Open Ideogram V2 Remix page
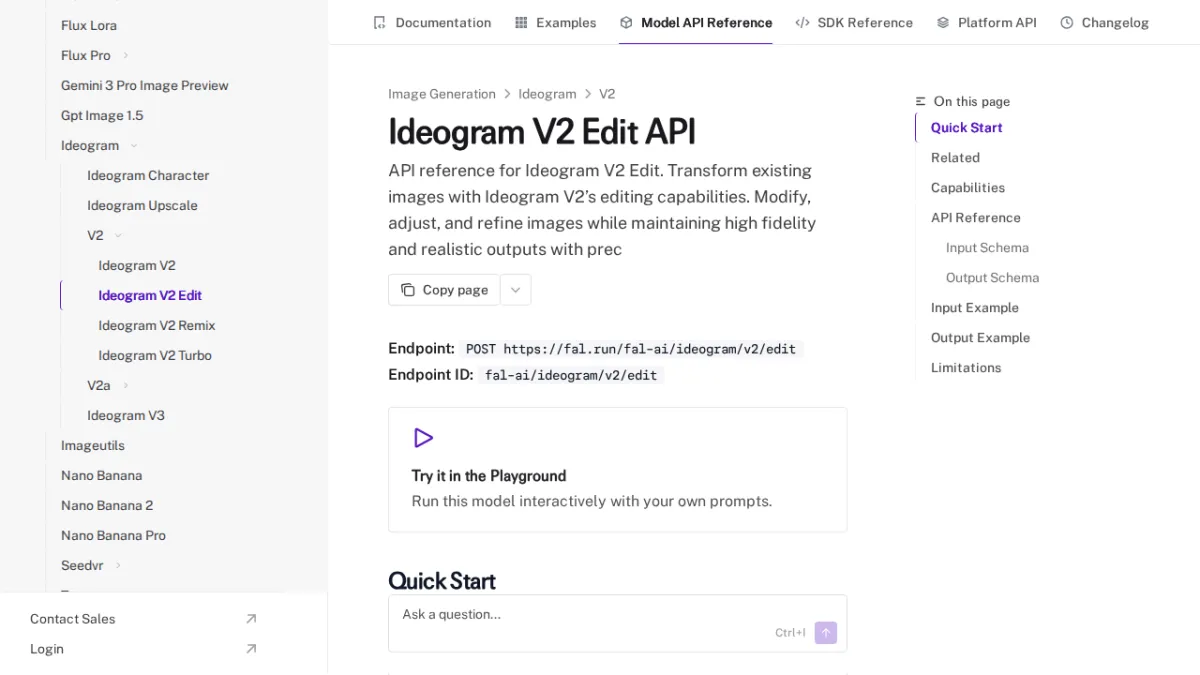This screenshot has height=675, width=1200. point(157,325)
